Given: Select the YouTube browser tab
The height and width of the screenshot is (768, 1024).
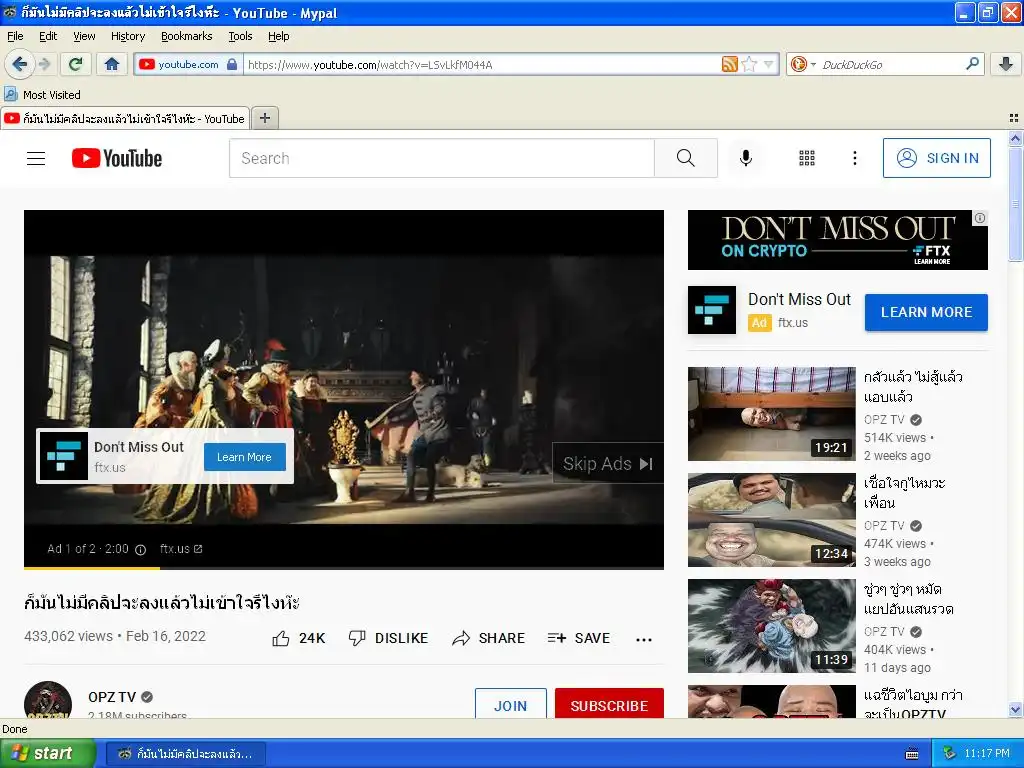Looking at the screenshot, I should click(125, 118).
